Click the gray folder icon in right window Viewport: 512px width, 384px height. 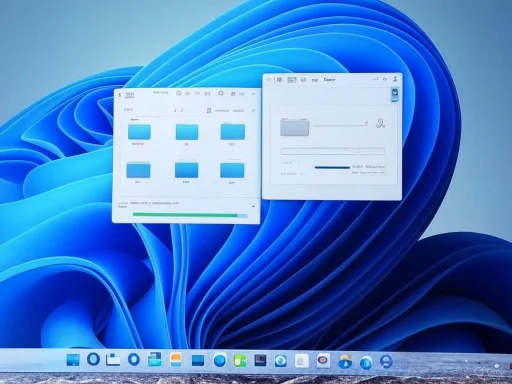[295, 127]
